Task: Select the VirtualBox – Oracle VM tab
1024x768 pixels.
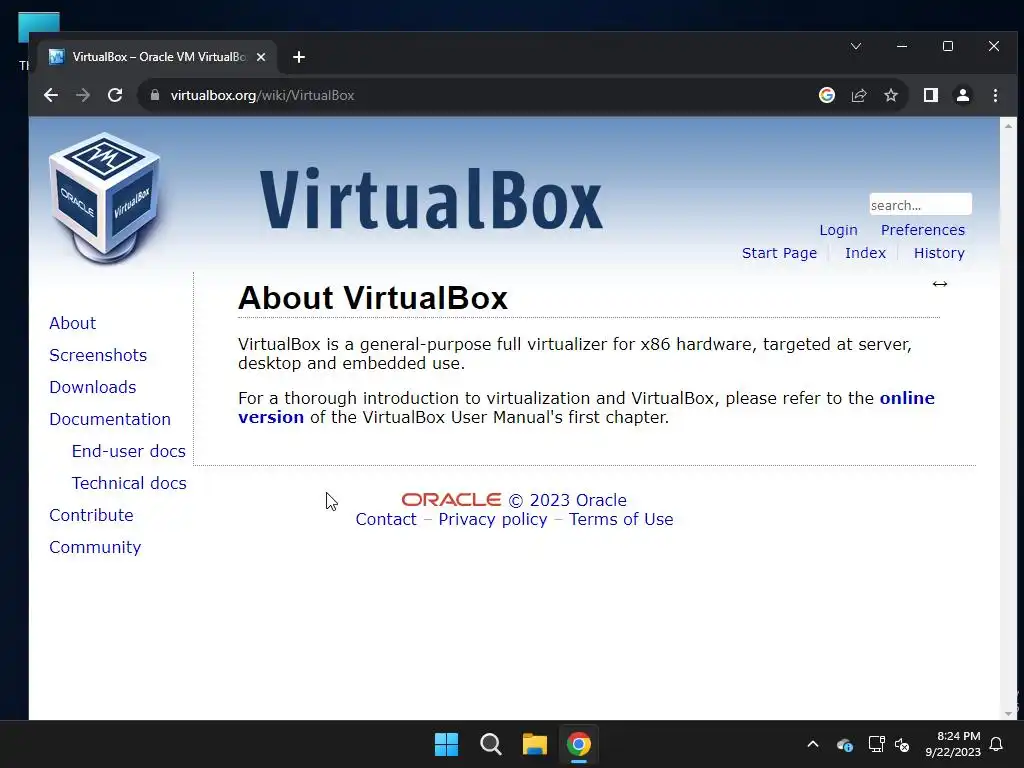Action: [157, 57]
